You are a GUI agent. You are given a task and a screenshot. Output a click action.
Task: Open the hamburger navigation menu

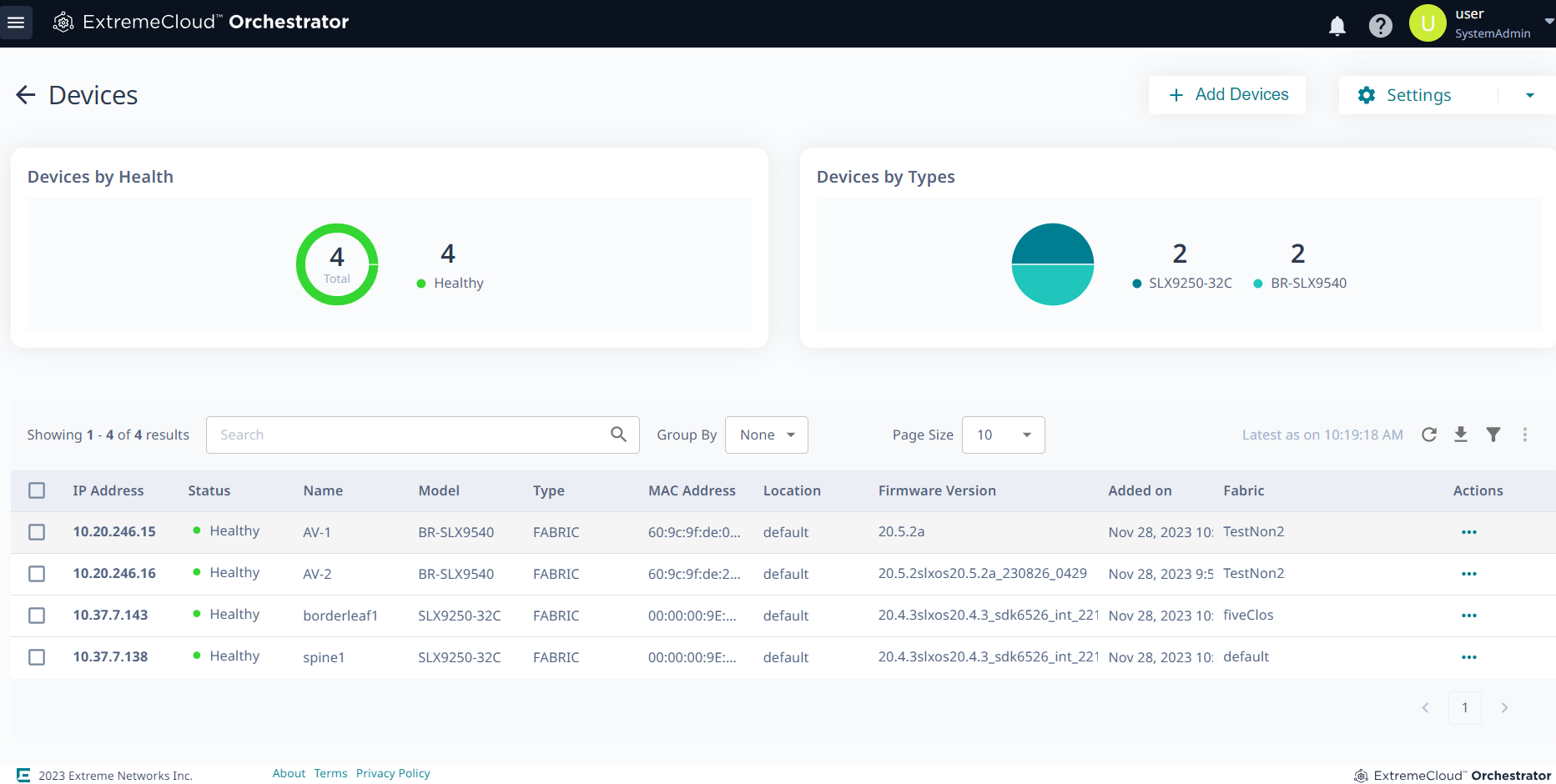[16, 23]
